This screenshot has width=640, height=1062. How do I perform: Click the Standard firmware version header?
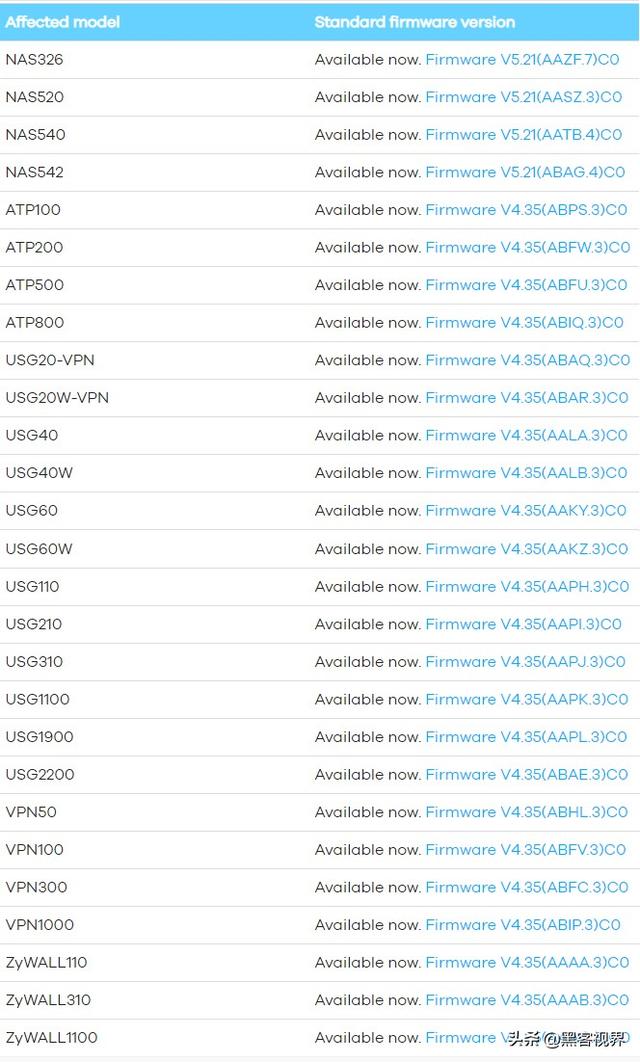[x=415, y=22]
